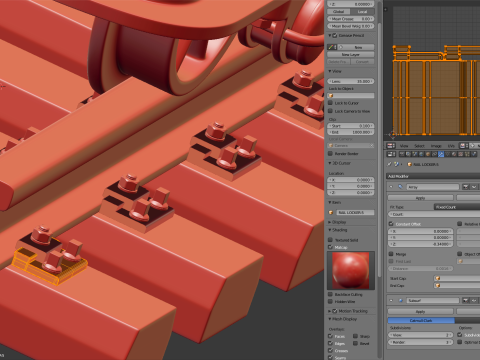Open the UVs menu in UV editor
480x360 pixels.
(451, 146)
